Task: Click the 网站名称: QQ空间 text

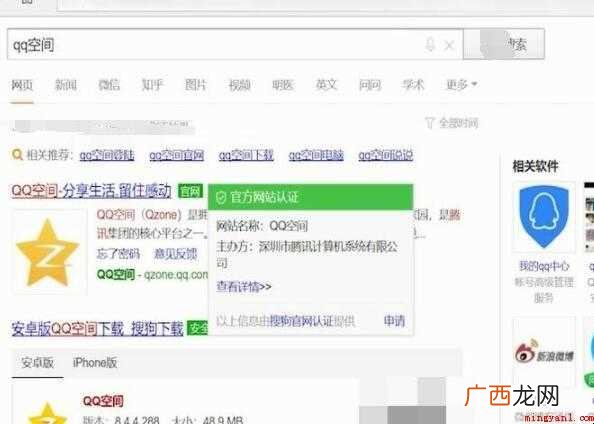Action: tap(262, 226)
